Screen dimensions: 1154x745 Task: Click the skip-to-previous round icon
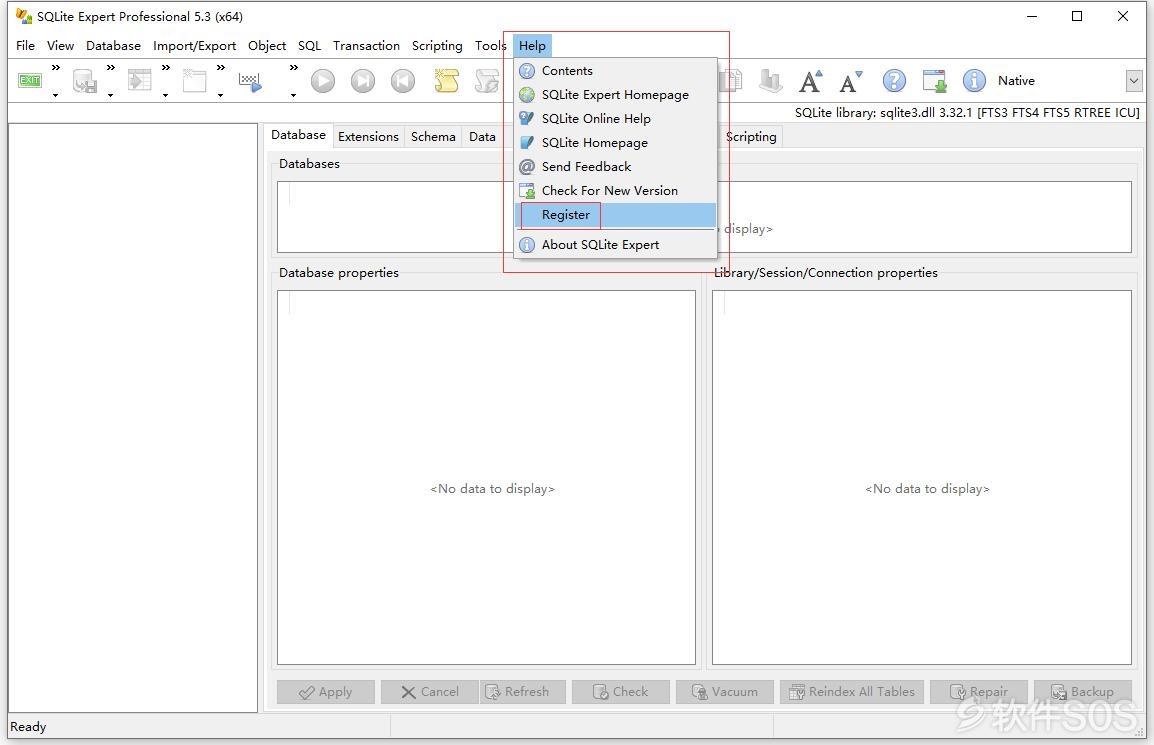pyautogui.click(x=403, y=80)
